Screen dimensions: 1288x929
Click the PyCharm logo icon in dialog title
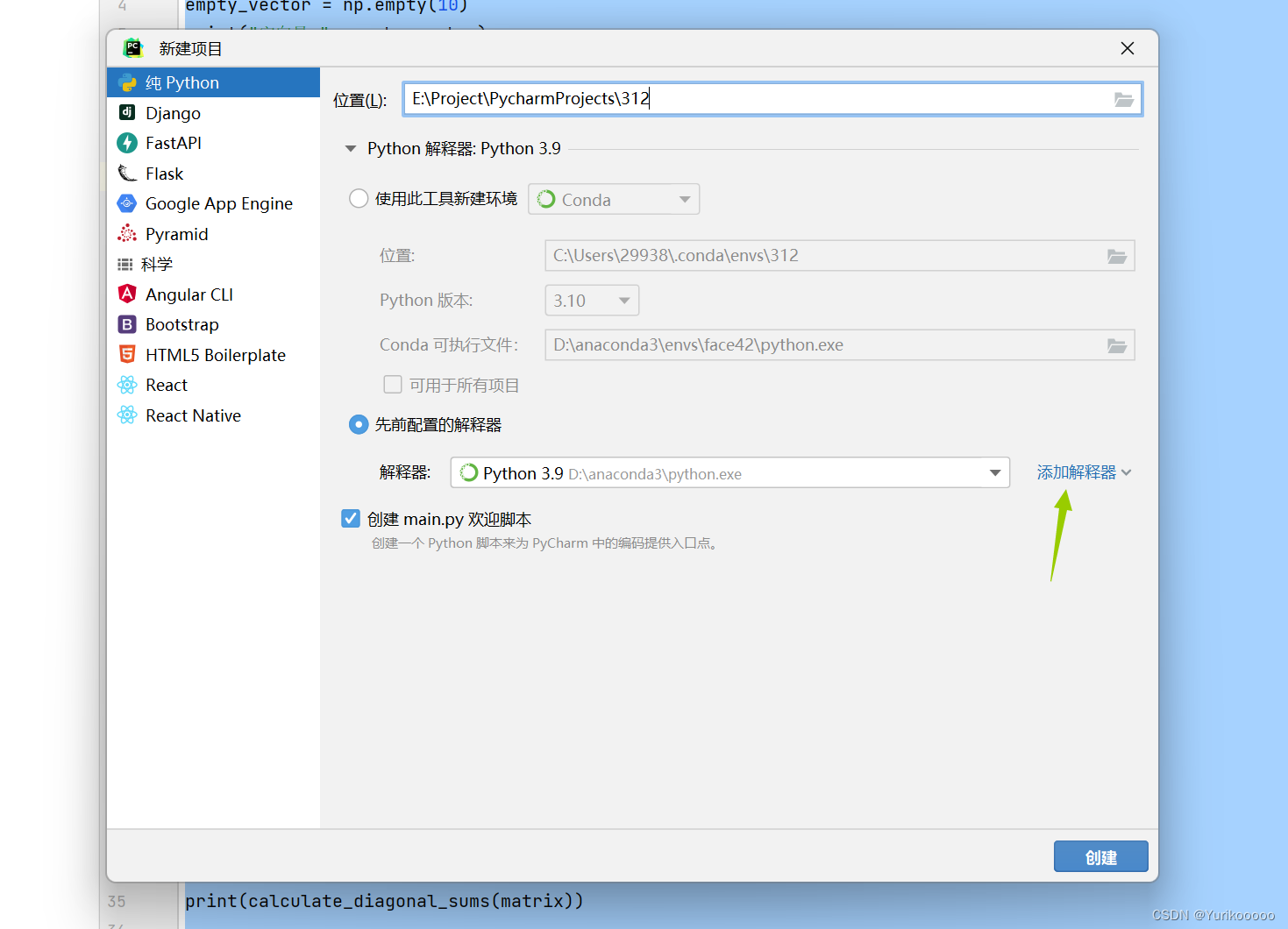point(133,48)
